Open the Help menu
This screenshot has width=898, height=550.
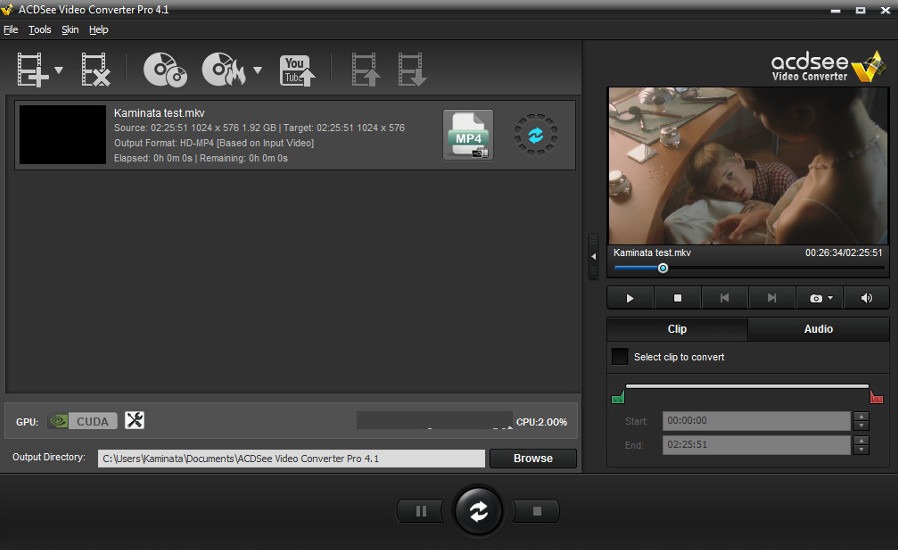pos(99,30)
